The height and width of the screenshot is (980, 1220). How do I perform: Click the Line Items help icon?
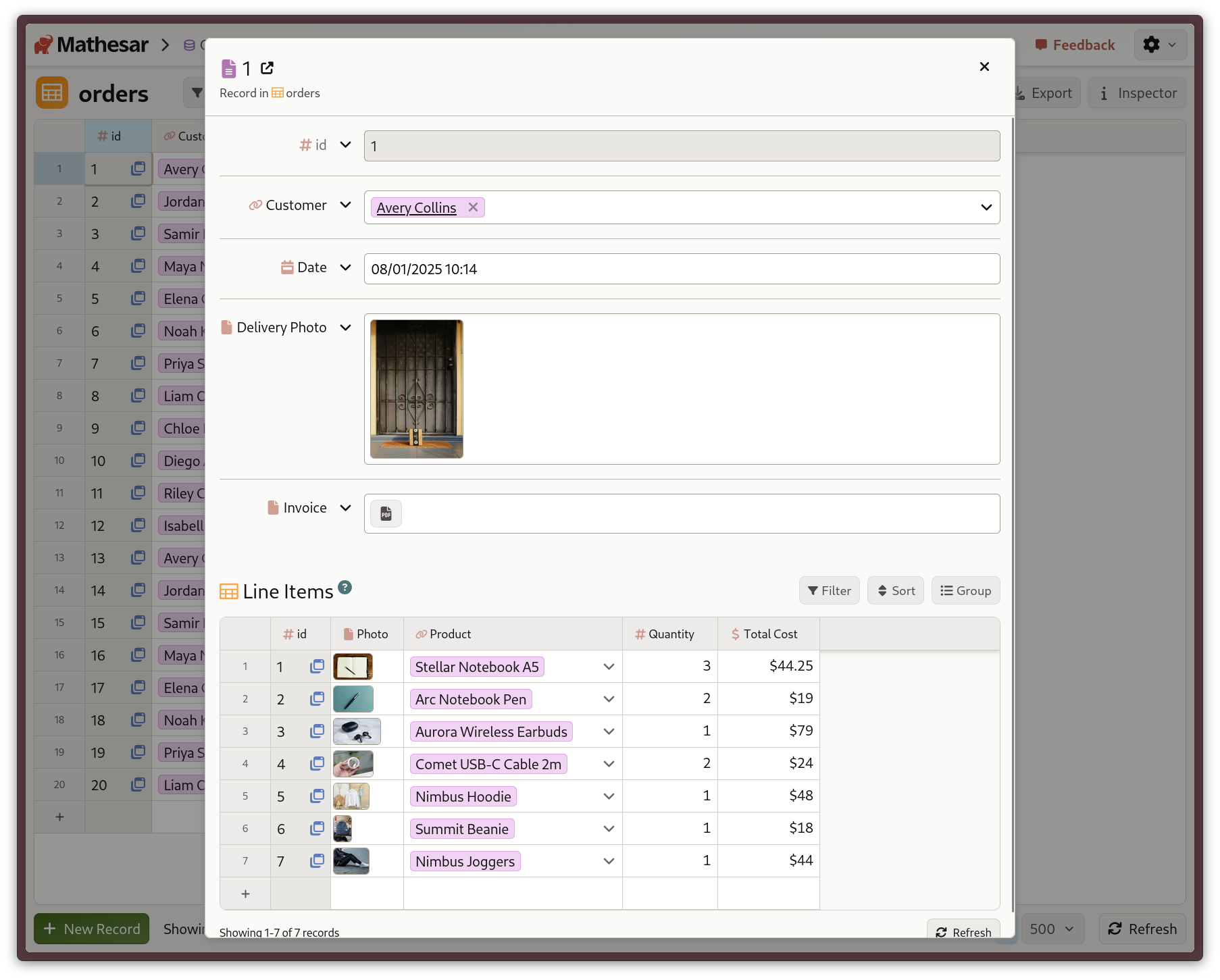pyautogui.click(x=345, y=588)
